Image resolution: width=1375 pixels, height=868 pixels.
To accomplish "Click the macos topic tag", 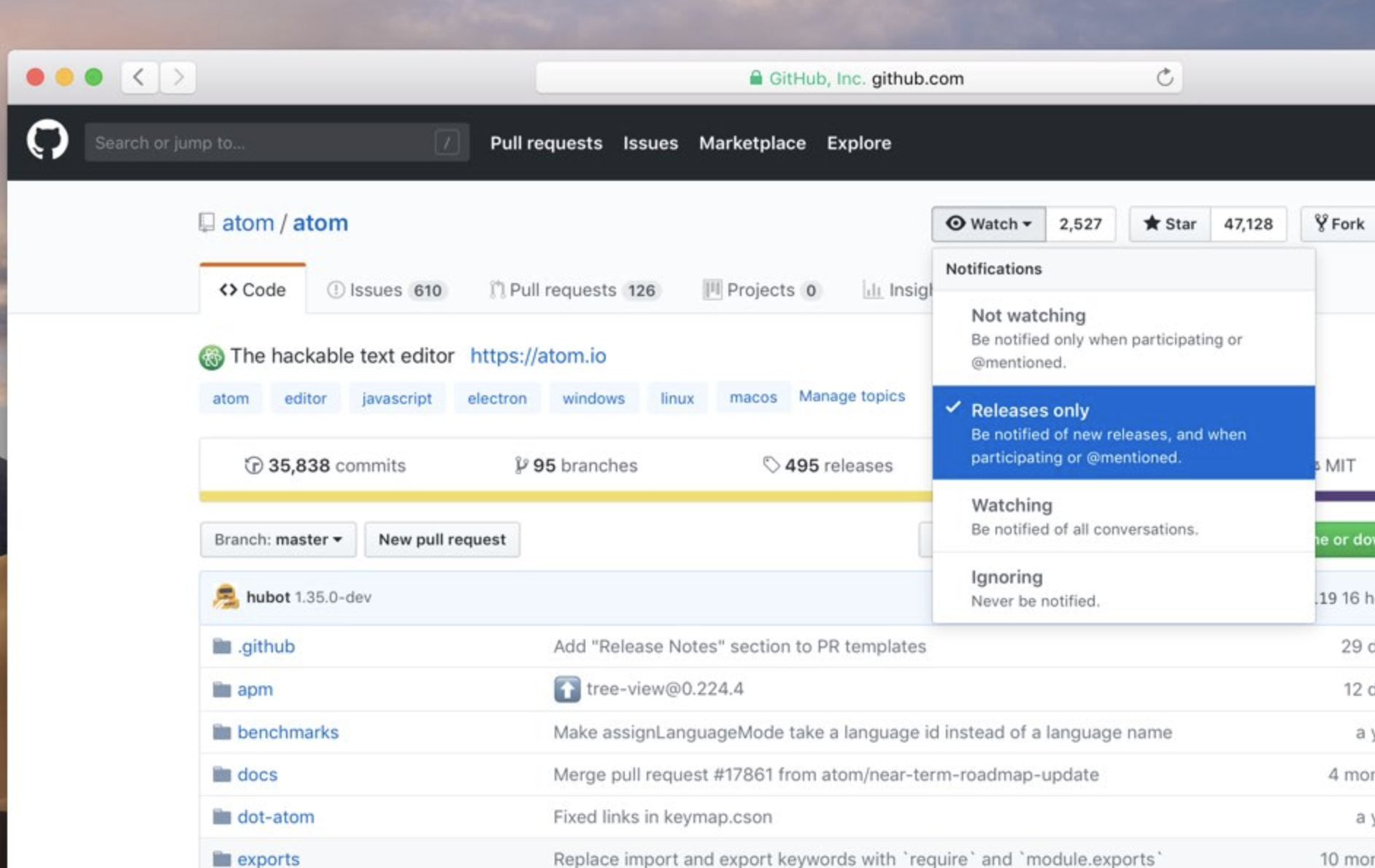I will [753, 398].
